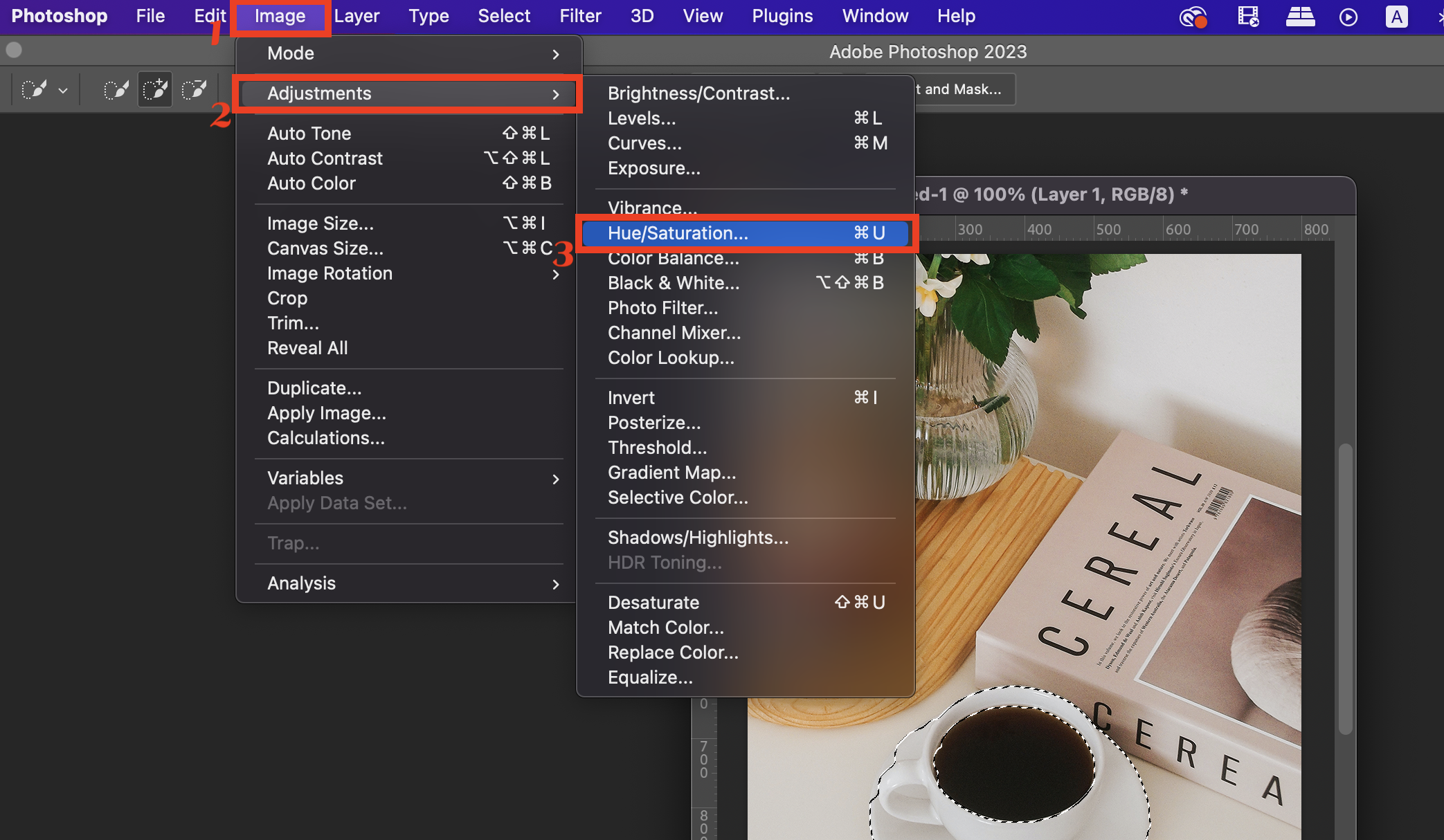Image resolution: width=1444 pixels, height=840 pixels.
Task: Choose the Subtract from Selection mode
Action: [194, 90]
